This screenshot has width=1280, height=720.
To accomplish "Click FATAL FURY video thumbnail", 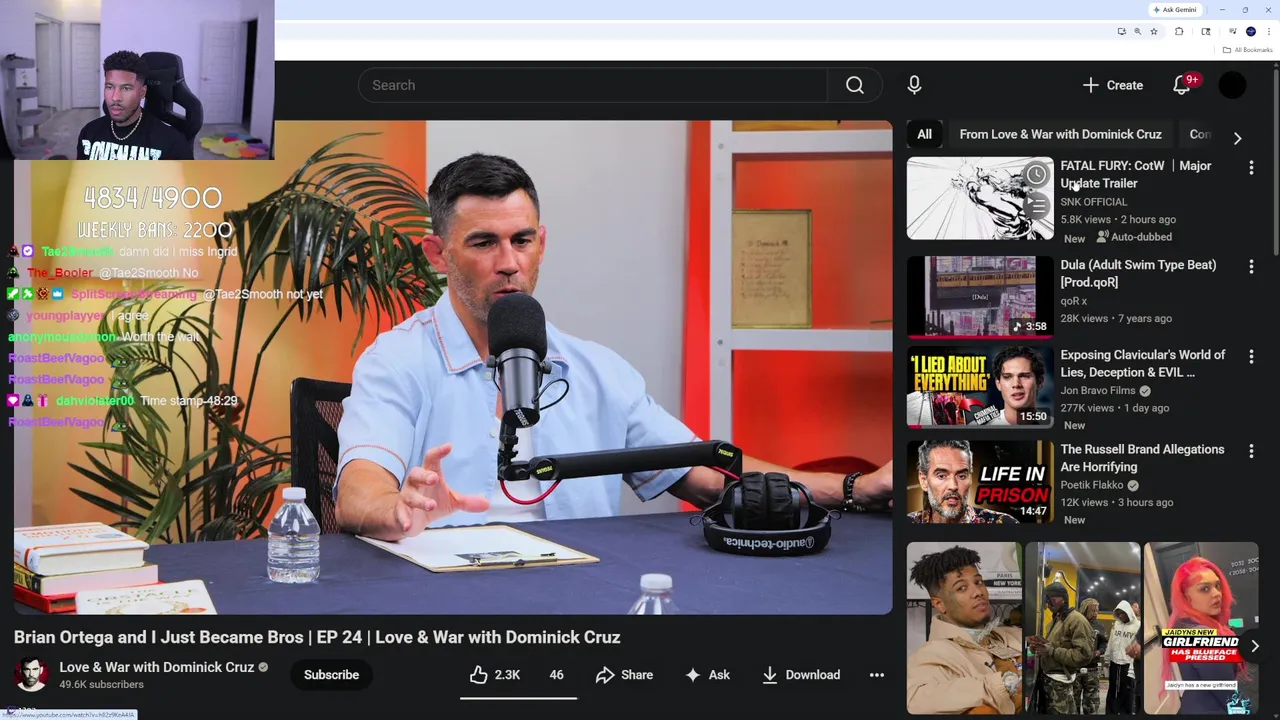I will (x=980, y=198).
